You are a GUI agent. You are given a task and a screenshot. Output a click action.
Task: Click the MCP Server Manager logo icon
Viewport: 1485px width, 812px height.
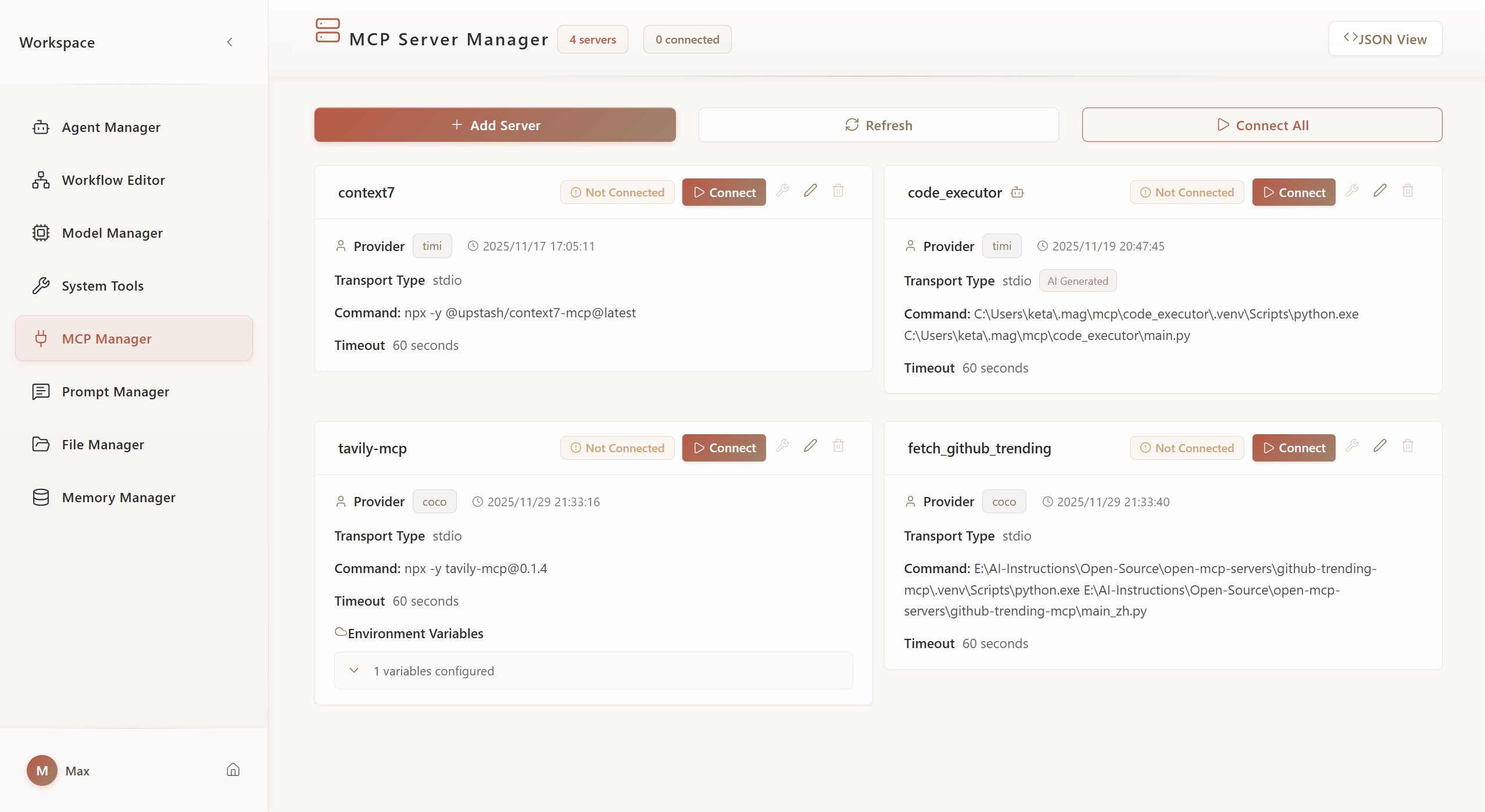[328, 31]
